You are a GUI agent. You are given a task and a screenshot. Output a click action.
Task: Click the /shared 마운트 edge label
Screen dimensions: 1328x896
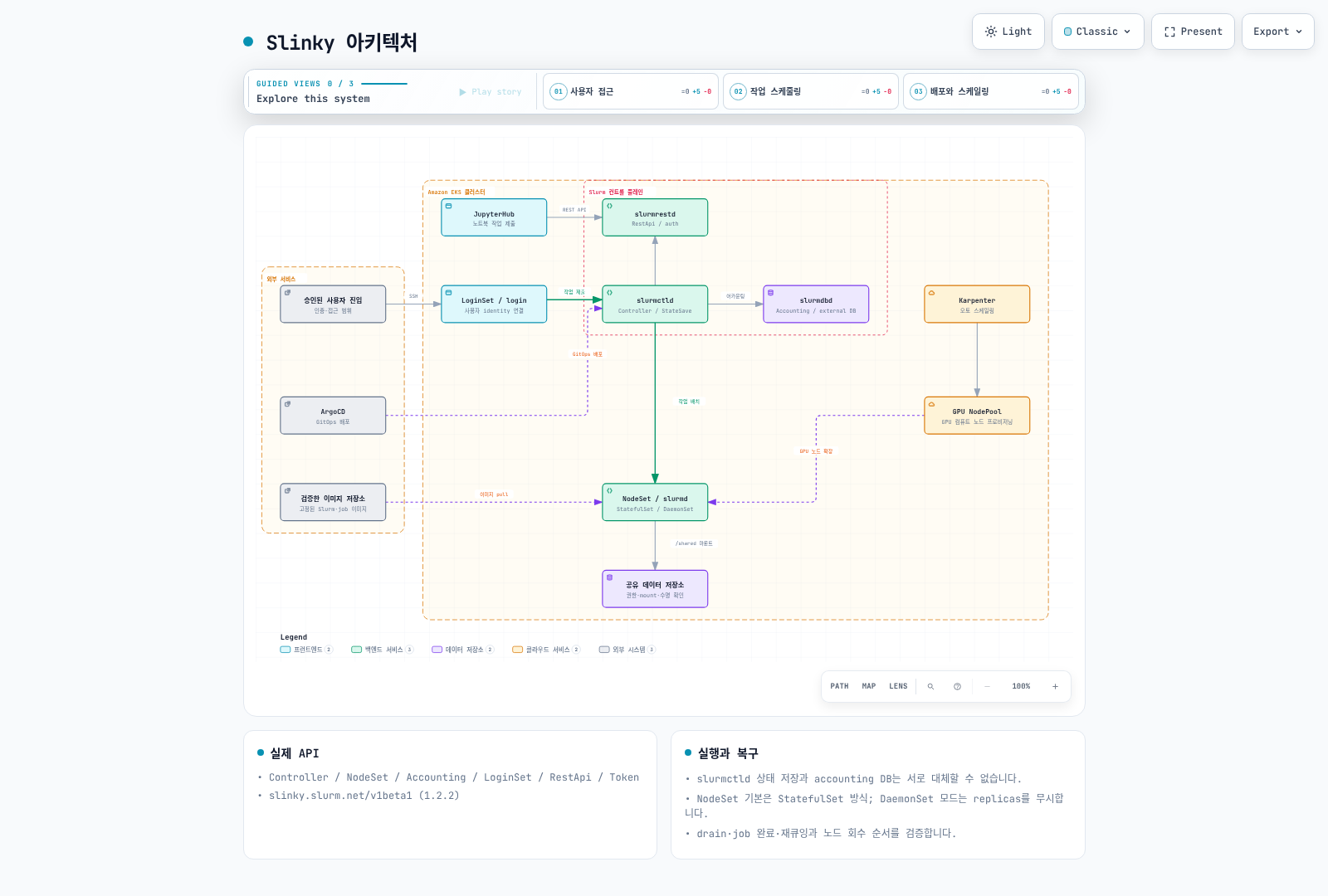(694, 543)
